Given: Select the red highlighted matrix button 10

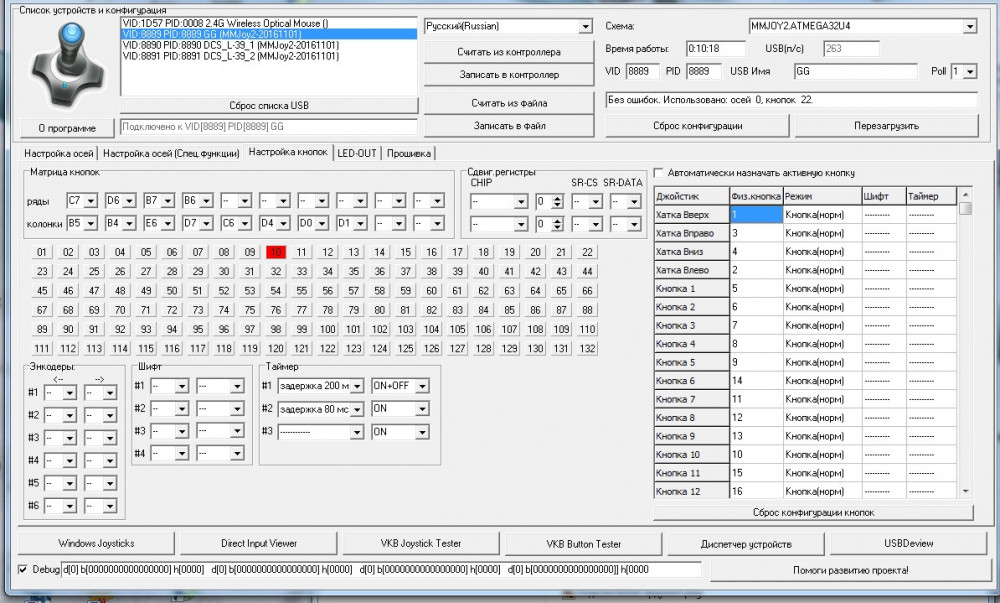Looking at the screenshot, I should coord(276,252).
